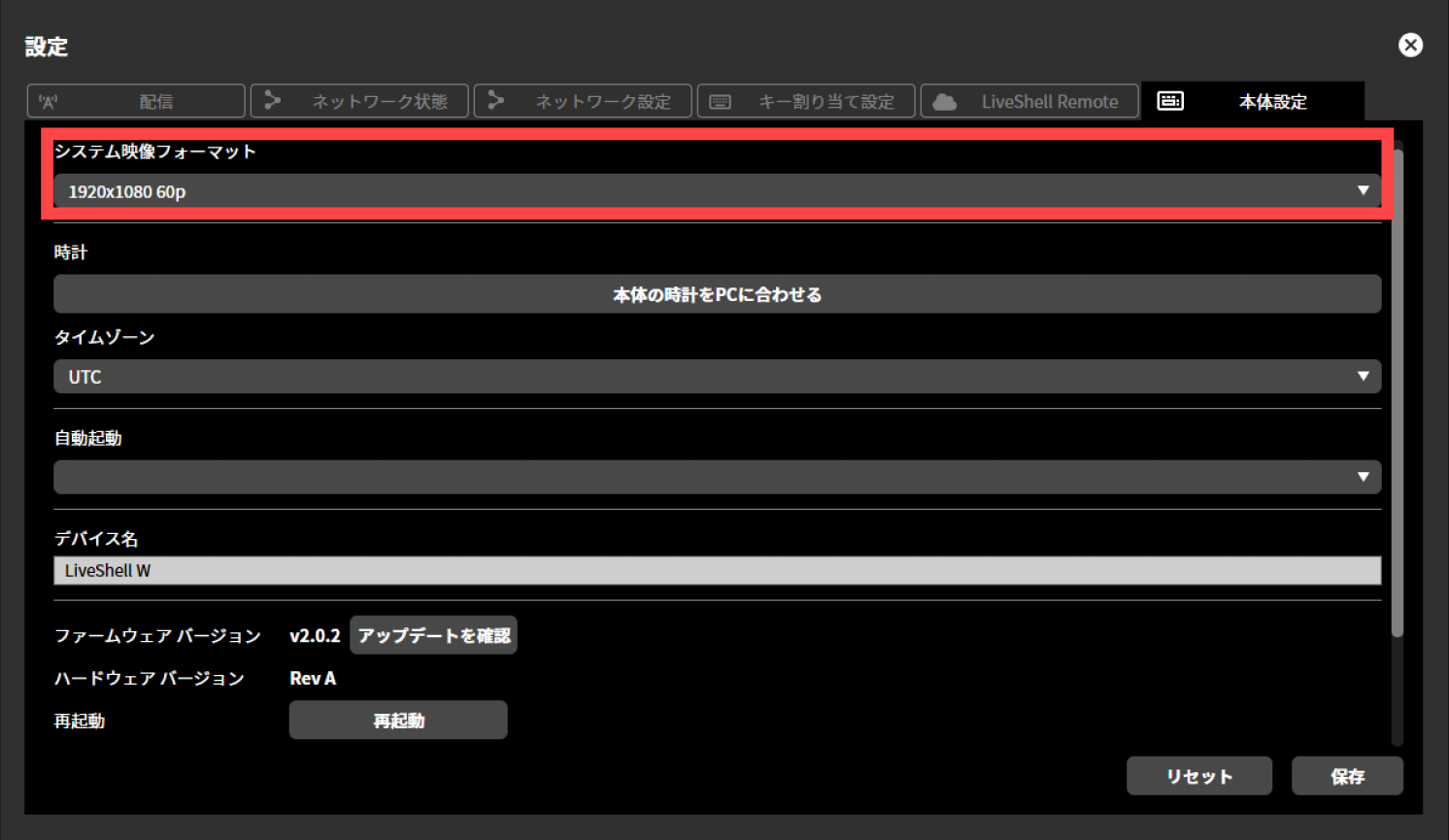Open the タイムゾーン dropdown showing UTC

pos(1365,376)
